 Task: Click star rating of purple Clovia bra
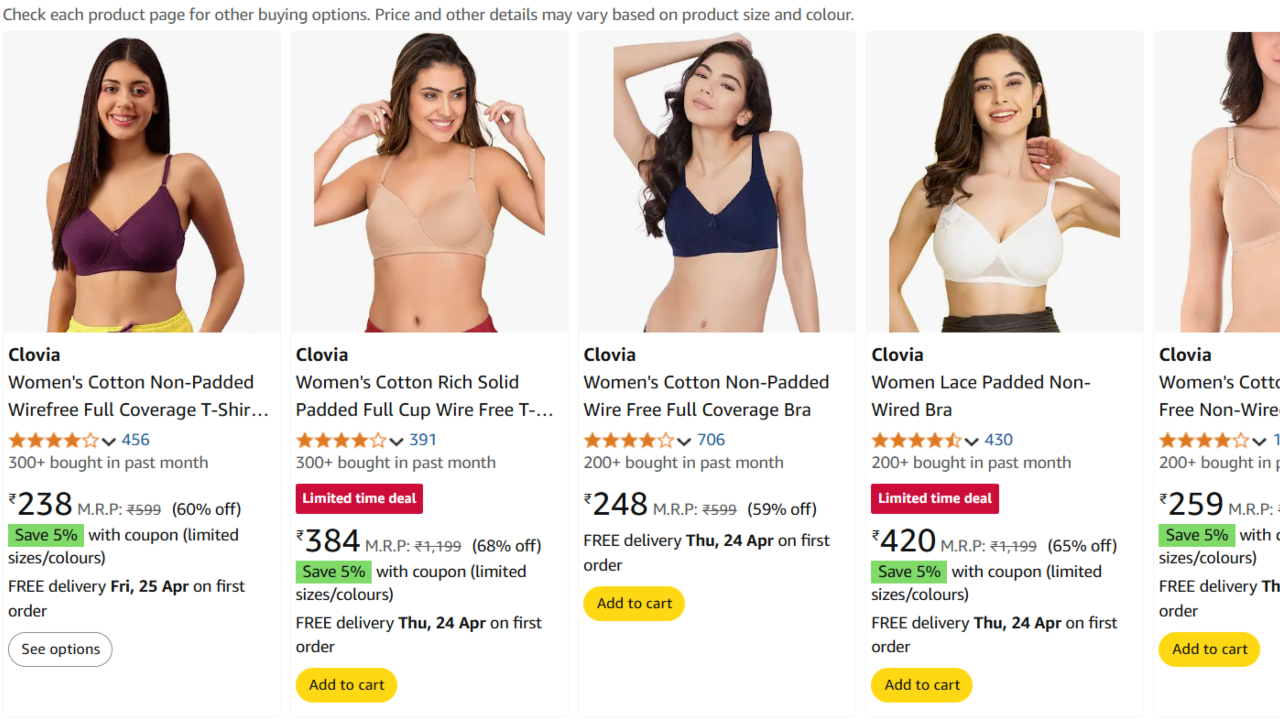point(53,440)
